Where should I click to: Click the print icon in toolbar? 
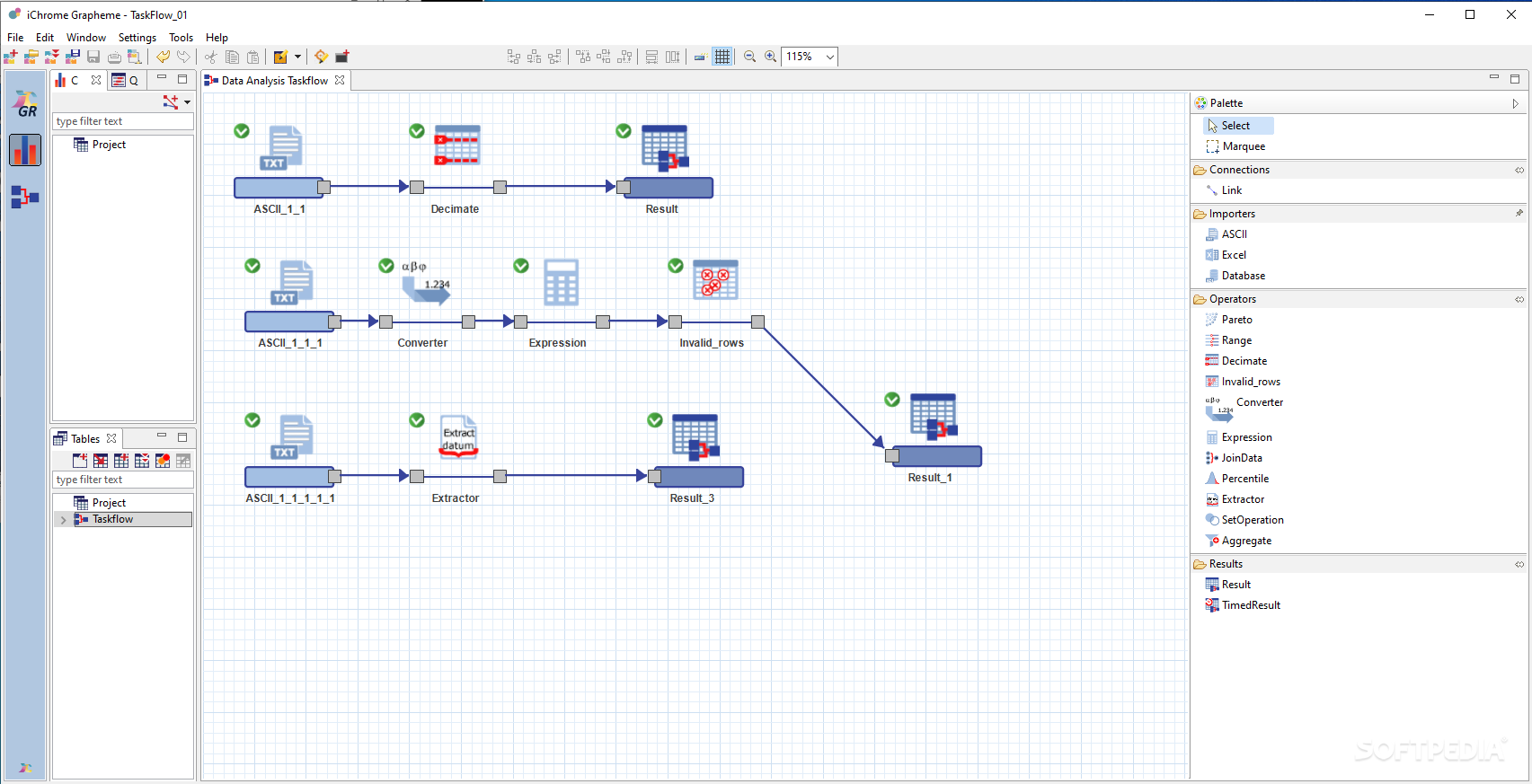114,57
